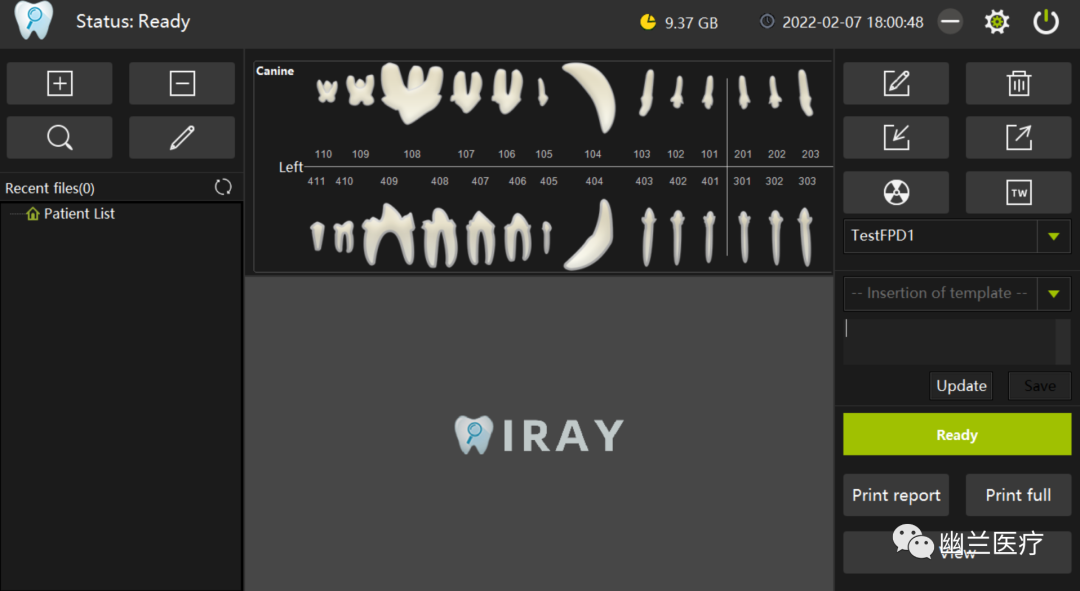Click the Canine species label
The height and width of the screenshot is (591, 1080).
(275, 71)
